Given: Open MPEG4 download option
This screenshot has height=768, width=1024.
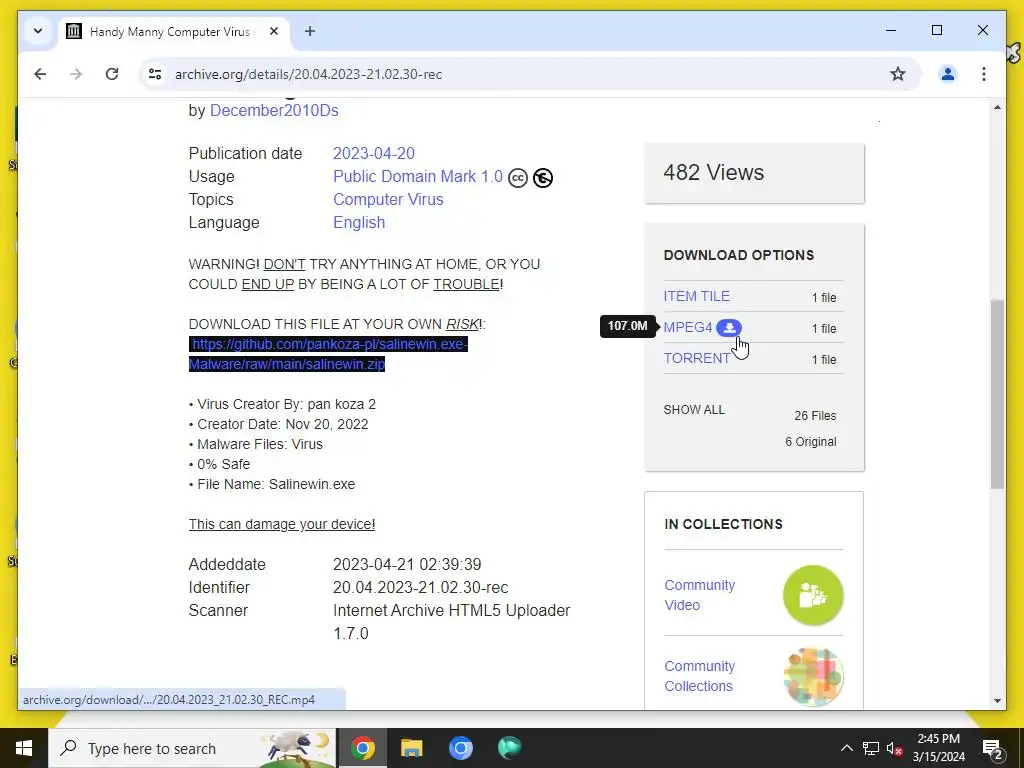Looking at the screenshot, I should [x=688, y=327].
